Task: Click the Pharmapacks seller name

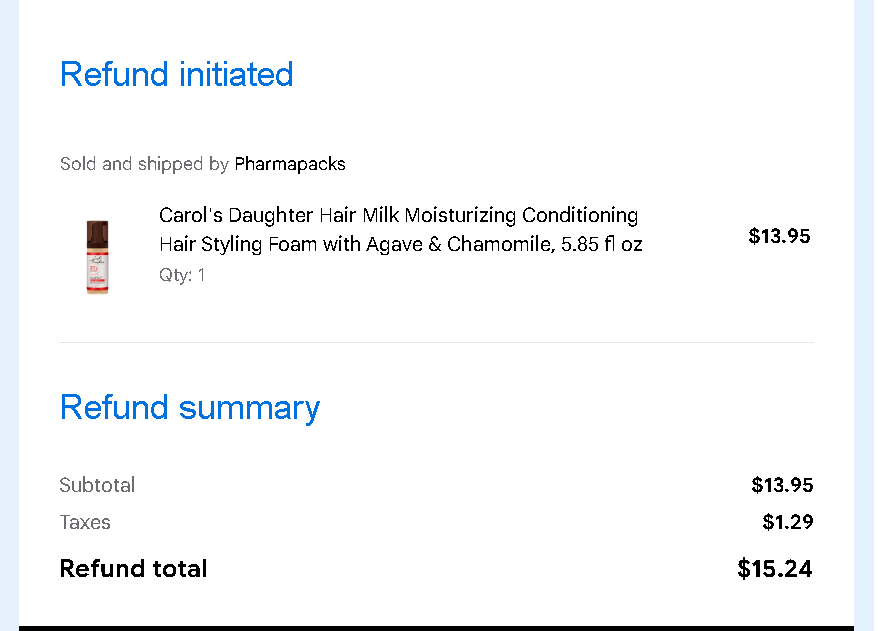Action: pyautogui.click(x=289, y=164)
